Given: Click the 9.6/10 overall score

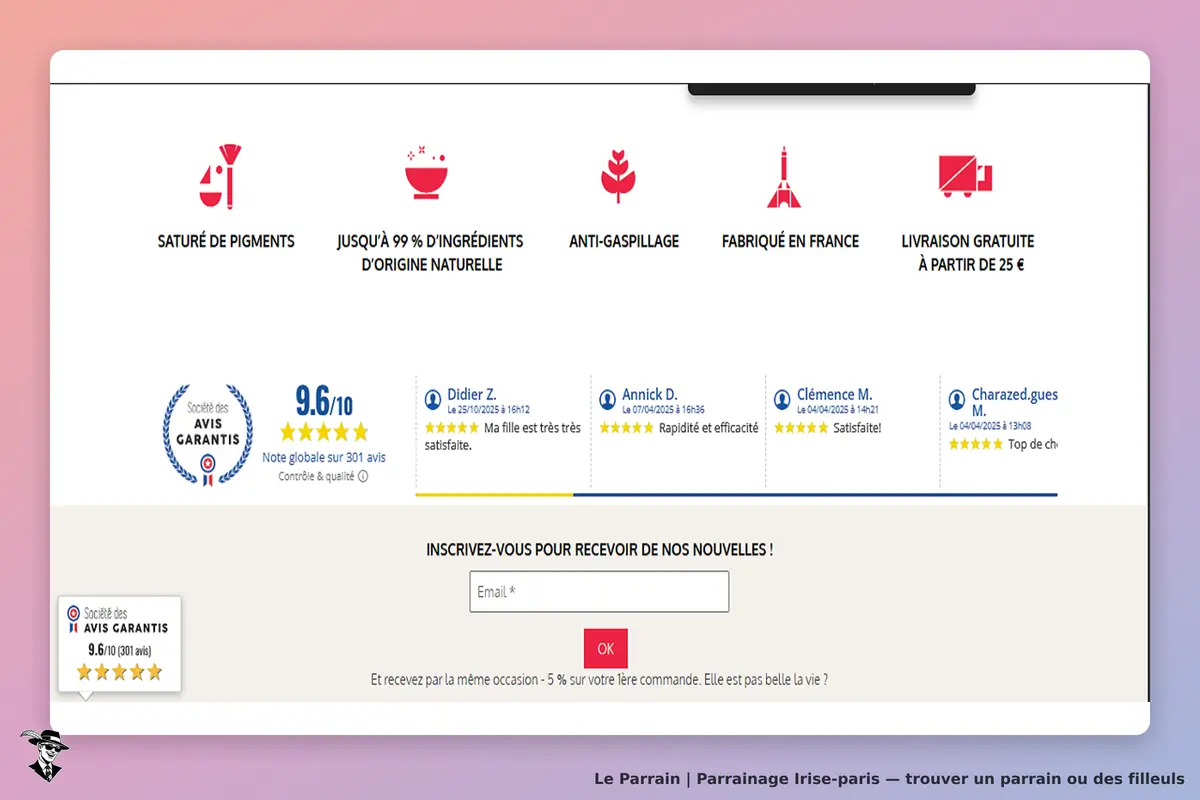Looking at the screenshot, I should tap(324, 401).
